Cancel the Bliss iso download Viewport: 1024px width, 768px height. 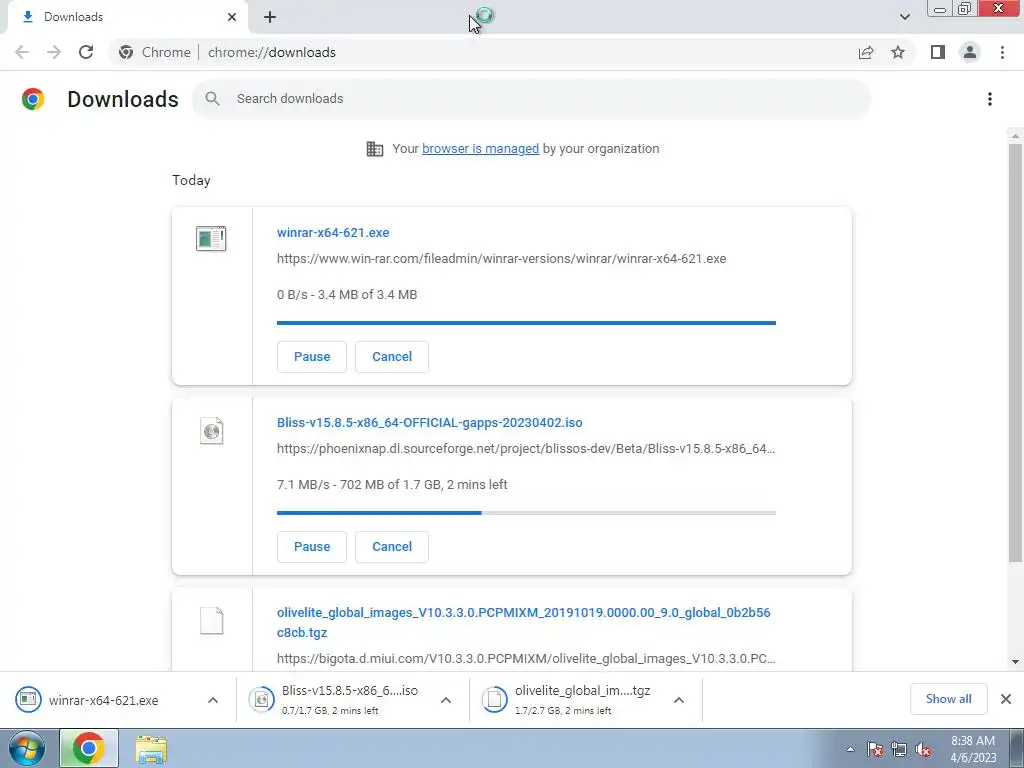tap(392, 547)
